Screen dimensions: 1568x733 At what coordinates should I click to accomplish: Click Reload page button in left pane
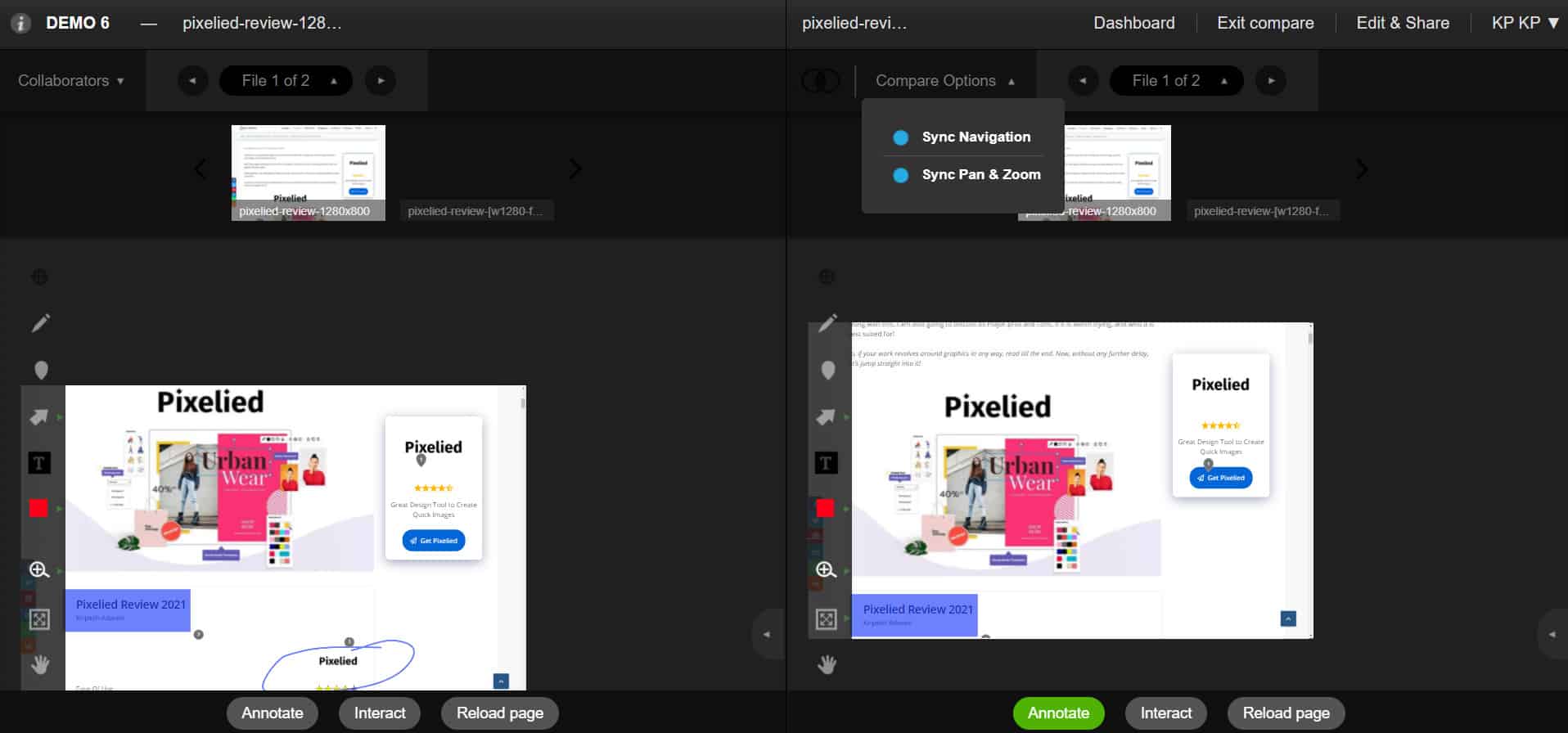tap(499, 713)
